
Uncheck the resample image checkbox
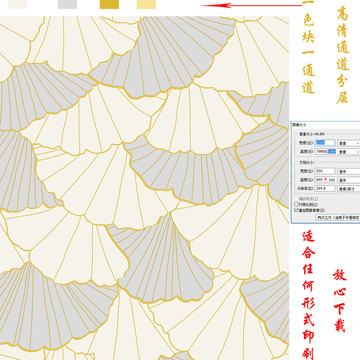click(x=296, y=210)
